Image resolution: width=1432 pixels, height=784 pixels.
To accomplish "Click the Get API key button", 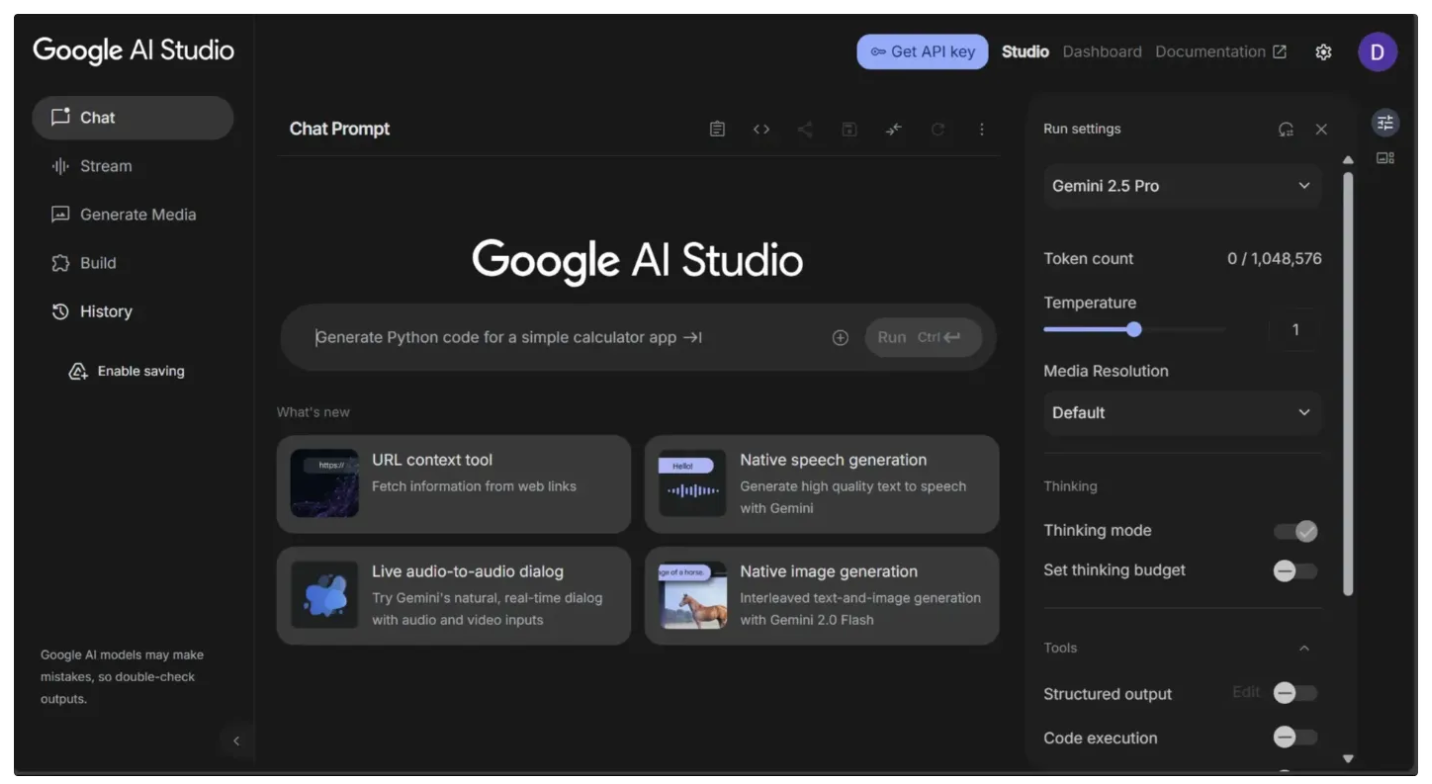I will pyautogui.click(x=922, y=52).
